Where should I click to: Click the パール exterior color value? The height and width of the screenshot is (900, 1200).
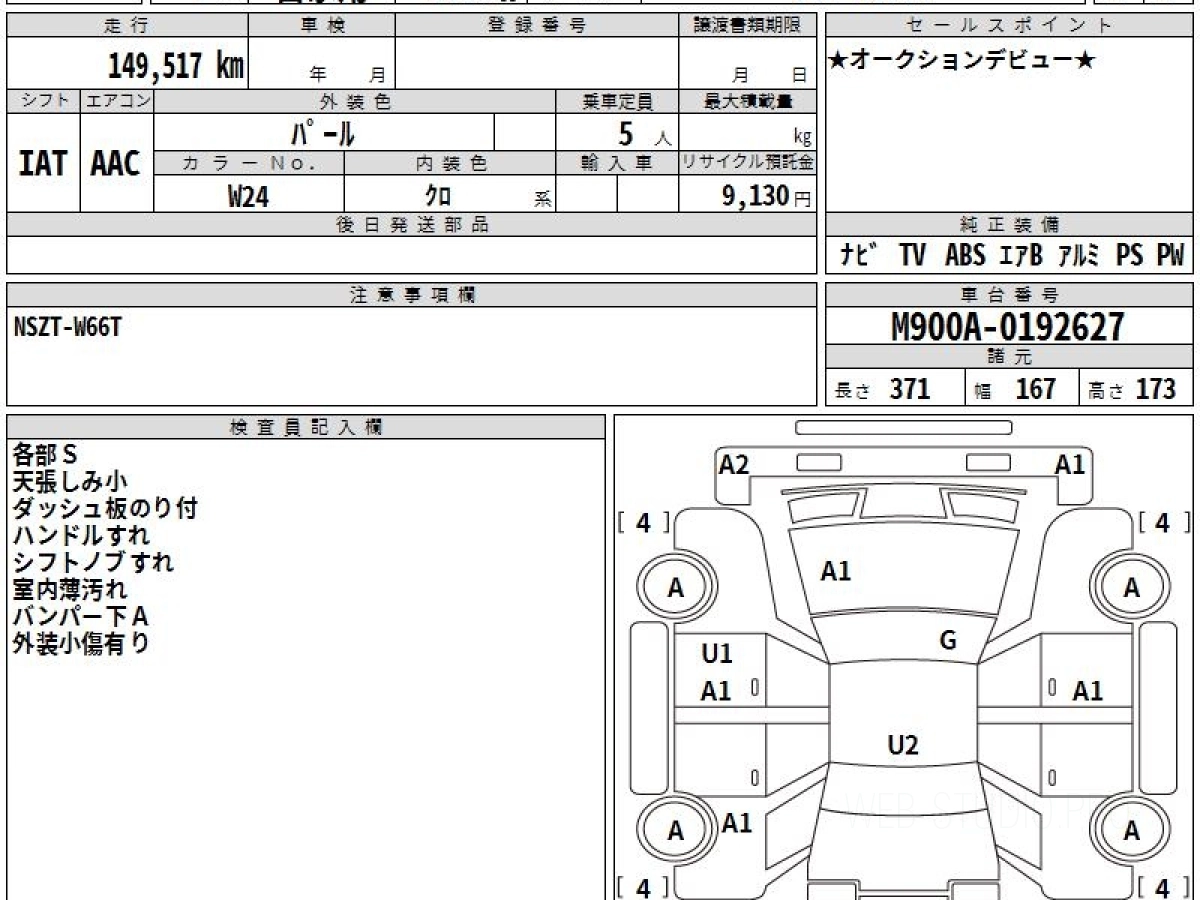click(x=324, y=132)
